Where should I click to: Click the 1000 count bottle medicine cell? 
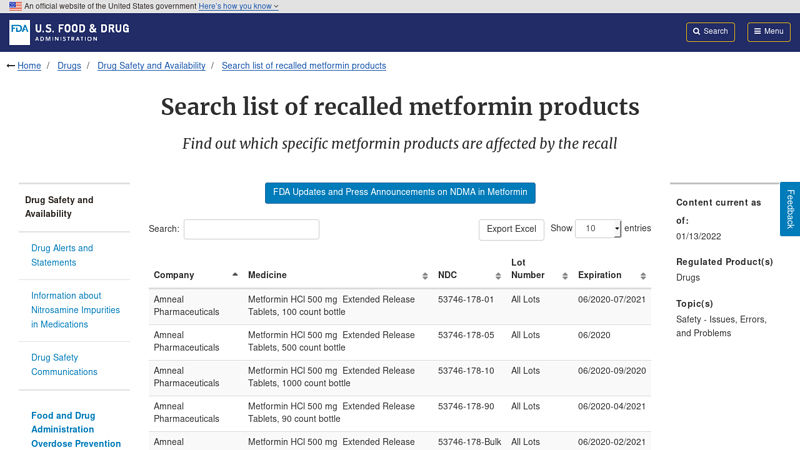pos(331,377)
